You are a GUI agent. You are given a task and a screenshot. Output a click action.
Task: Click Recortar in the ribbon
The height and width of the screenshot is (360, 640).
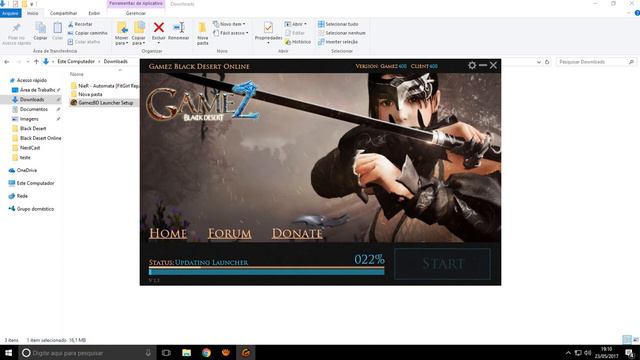pyautogui.click(x=80, y=24)
